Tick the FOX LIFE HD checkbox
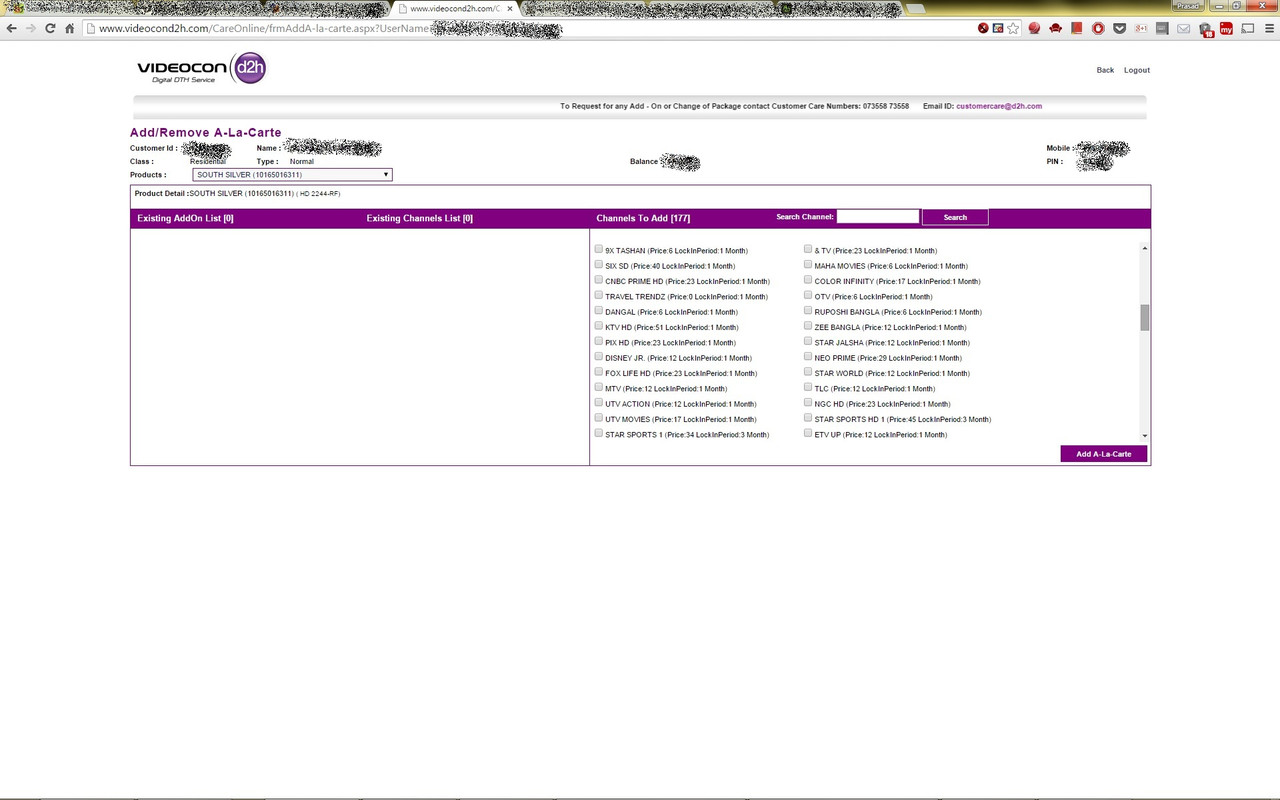1280x800 pixels. click(599, 372)
